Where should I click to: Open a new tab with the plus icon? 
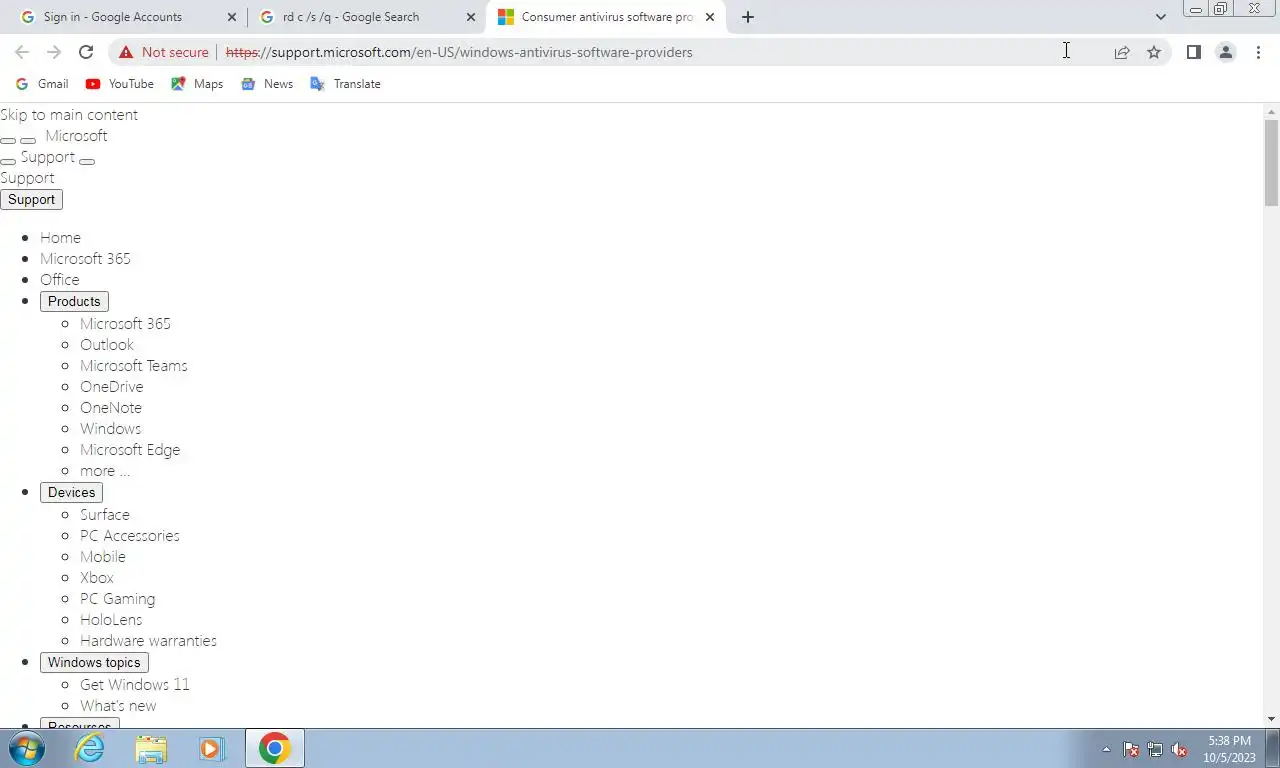tap(747, 17)
